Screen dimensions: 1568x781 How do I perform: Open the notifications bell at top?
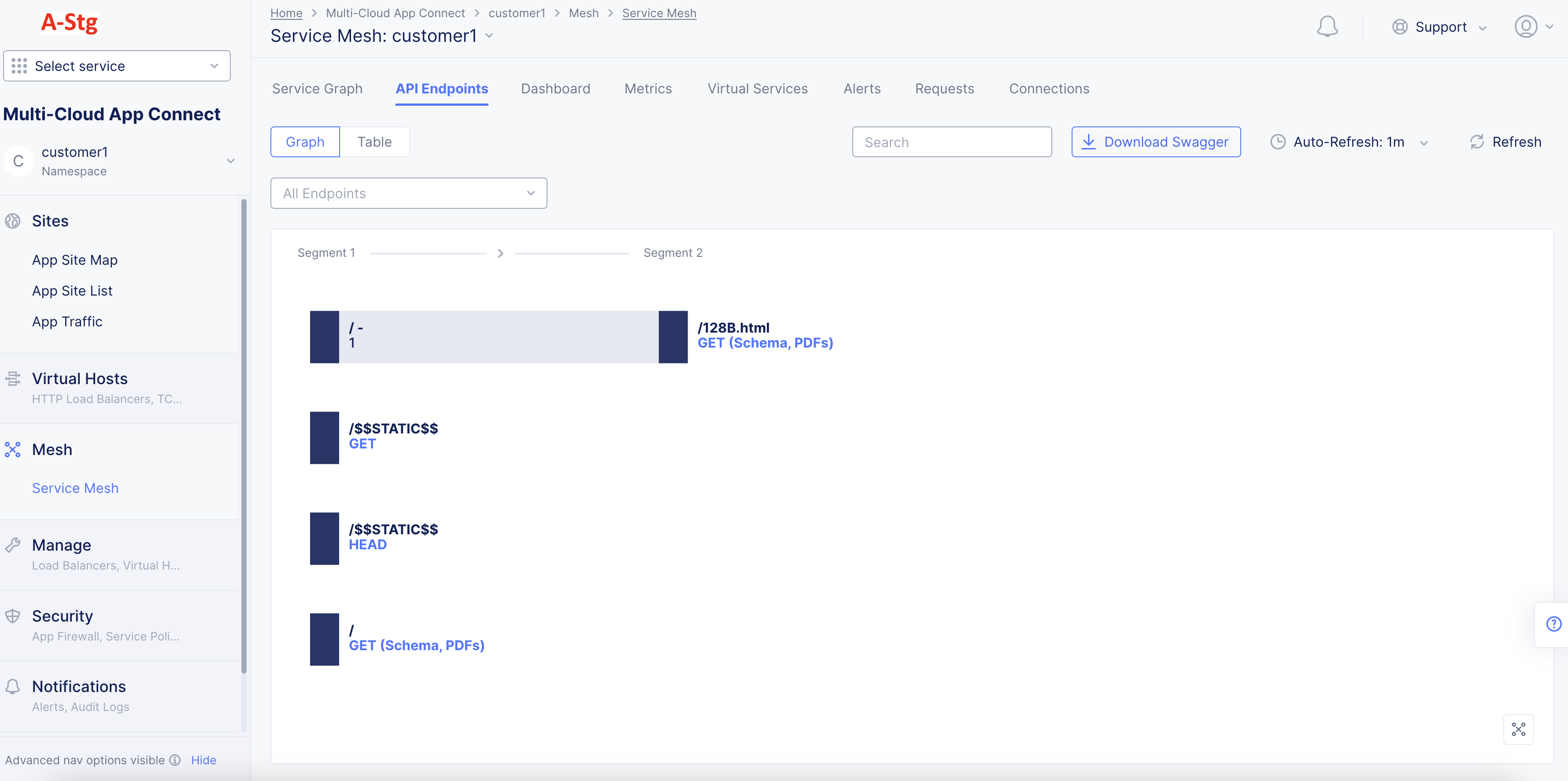tap(1328, 26)
